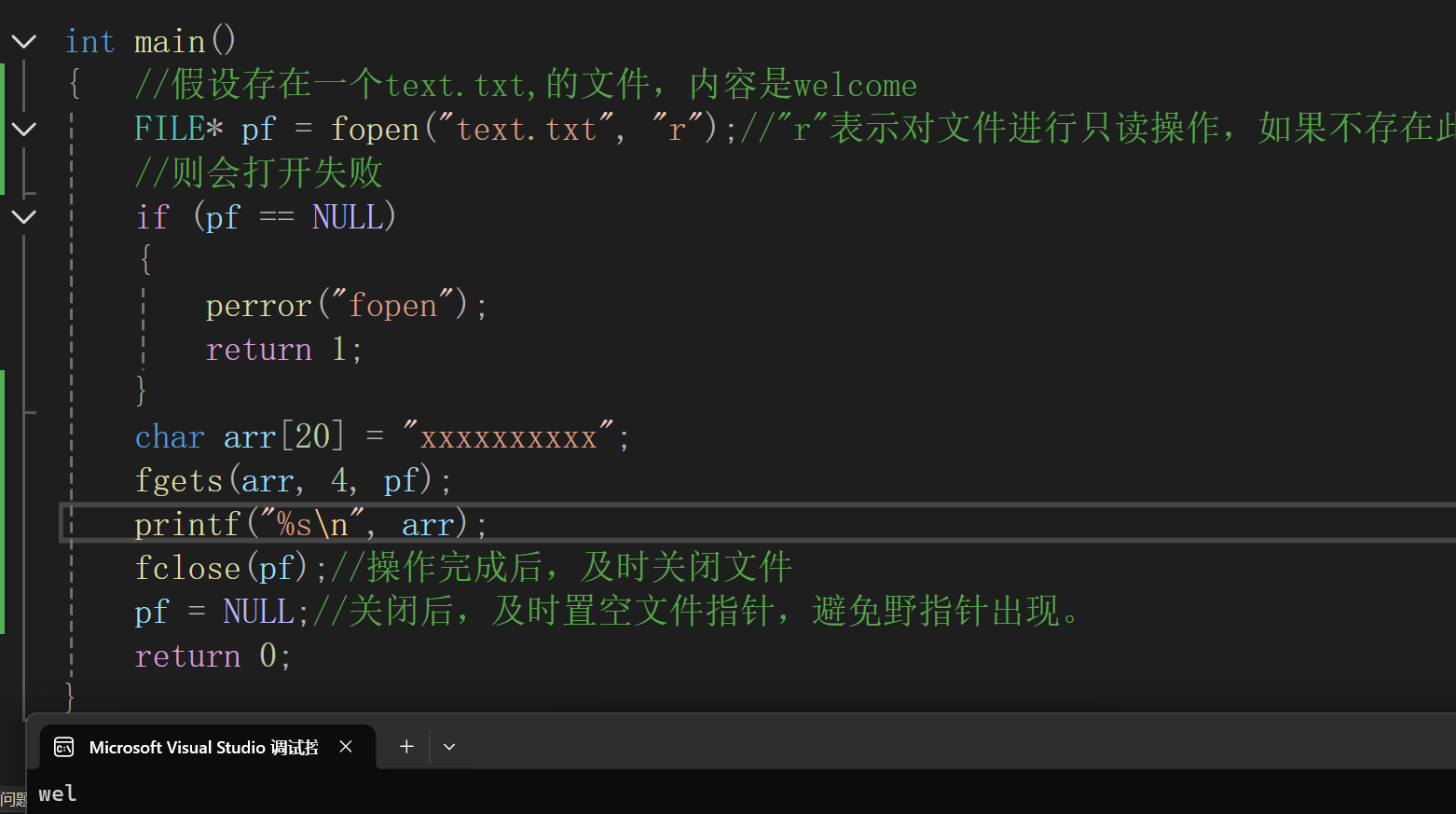Click green change bar beside char arr line

pos(5,435)
